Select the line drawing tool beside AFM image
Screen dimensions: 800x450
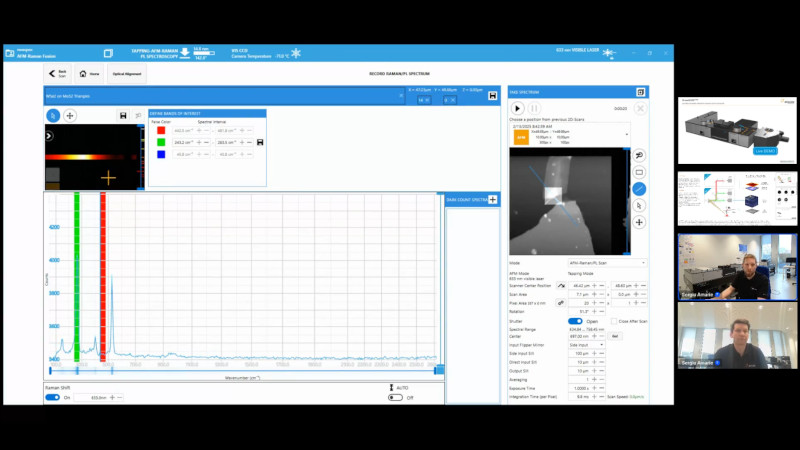[x=640, y=188]
